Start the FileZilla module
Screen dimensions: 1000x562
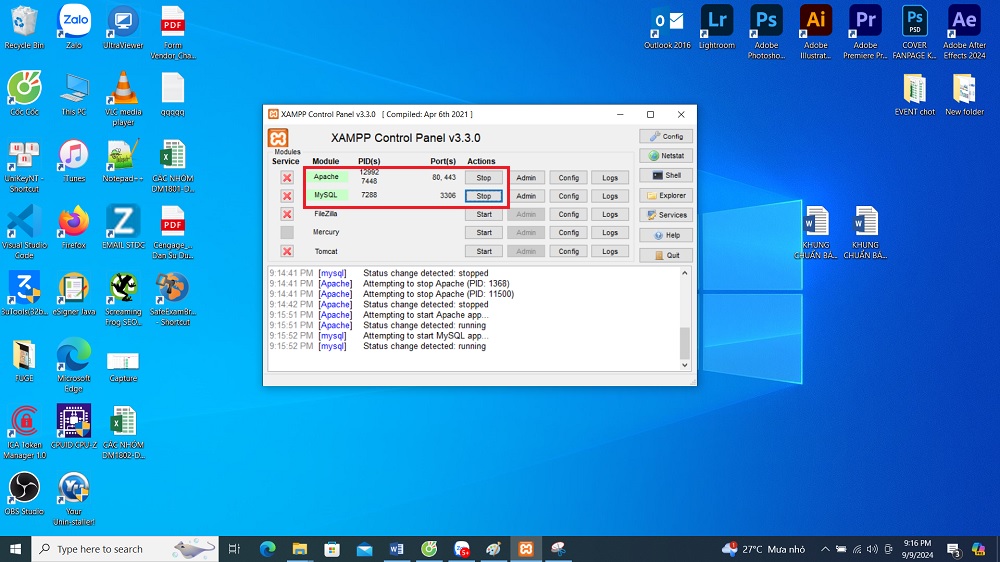tap(484, 214)
